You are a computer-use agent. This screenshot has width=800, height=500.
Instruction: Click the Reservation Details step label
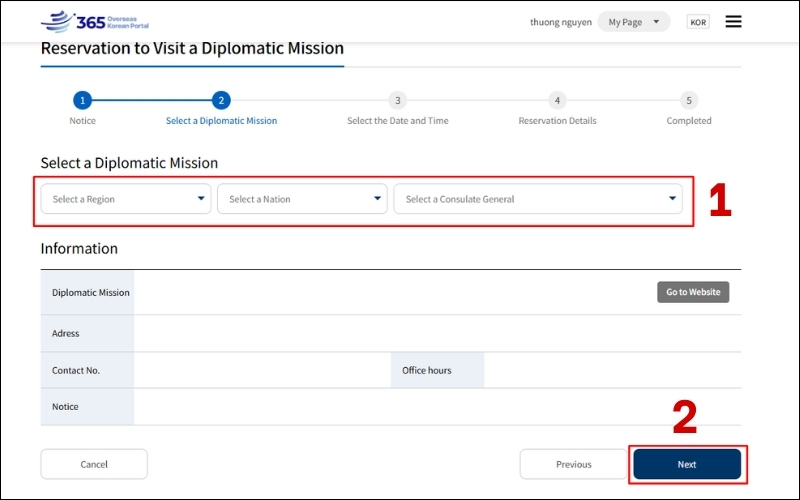[x=557, y=121]
